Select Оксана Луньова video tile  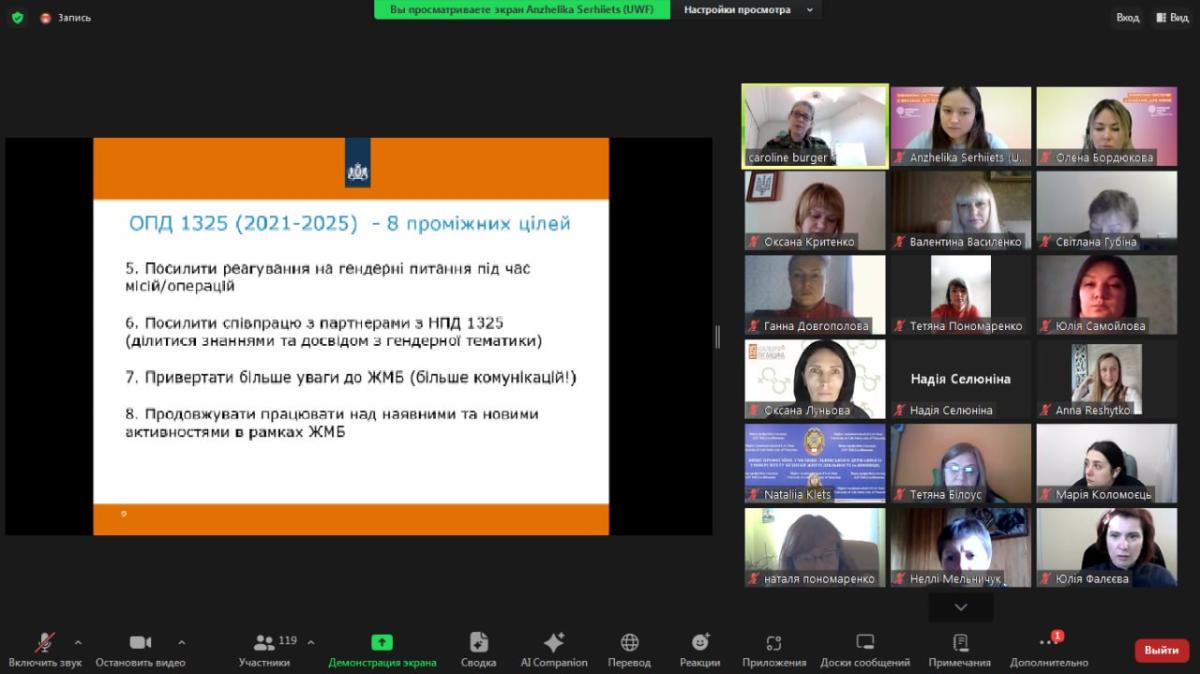coord(815,379)
